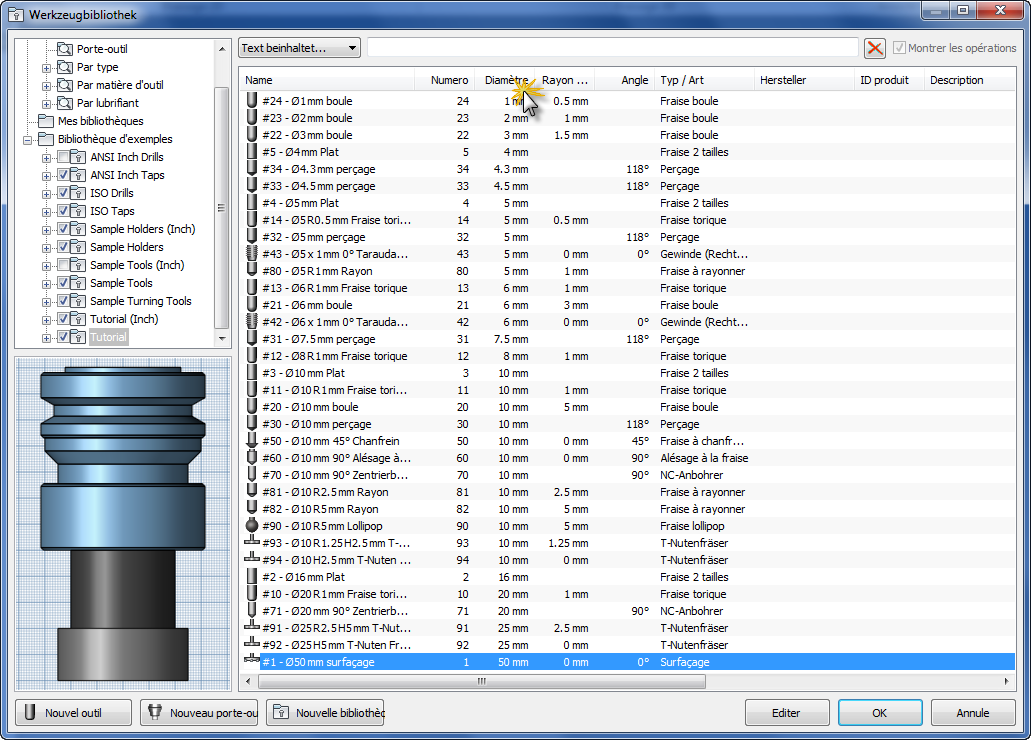The width and height of the screenshot is (1031, 740).
Task: Click the Werkzeugbibliothek title bar icon
Action: 16,14
